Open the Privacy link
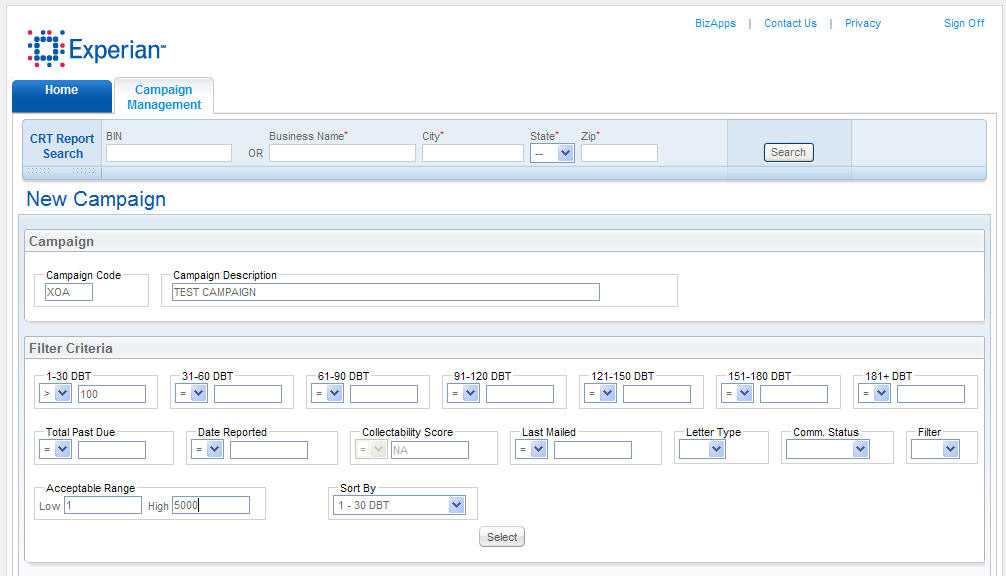Viewport: 1006px width, 576px height. [862, 23]
